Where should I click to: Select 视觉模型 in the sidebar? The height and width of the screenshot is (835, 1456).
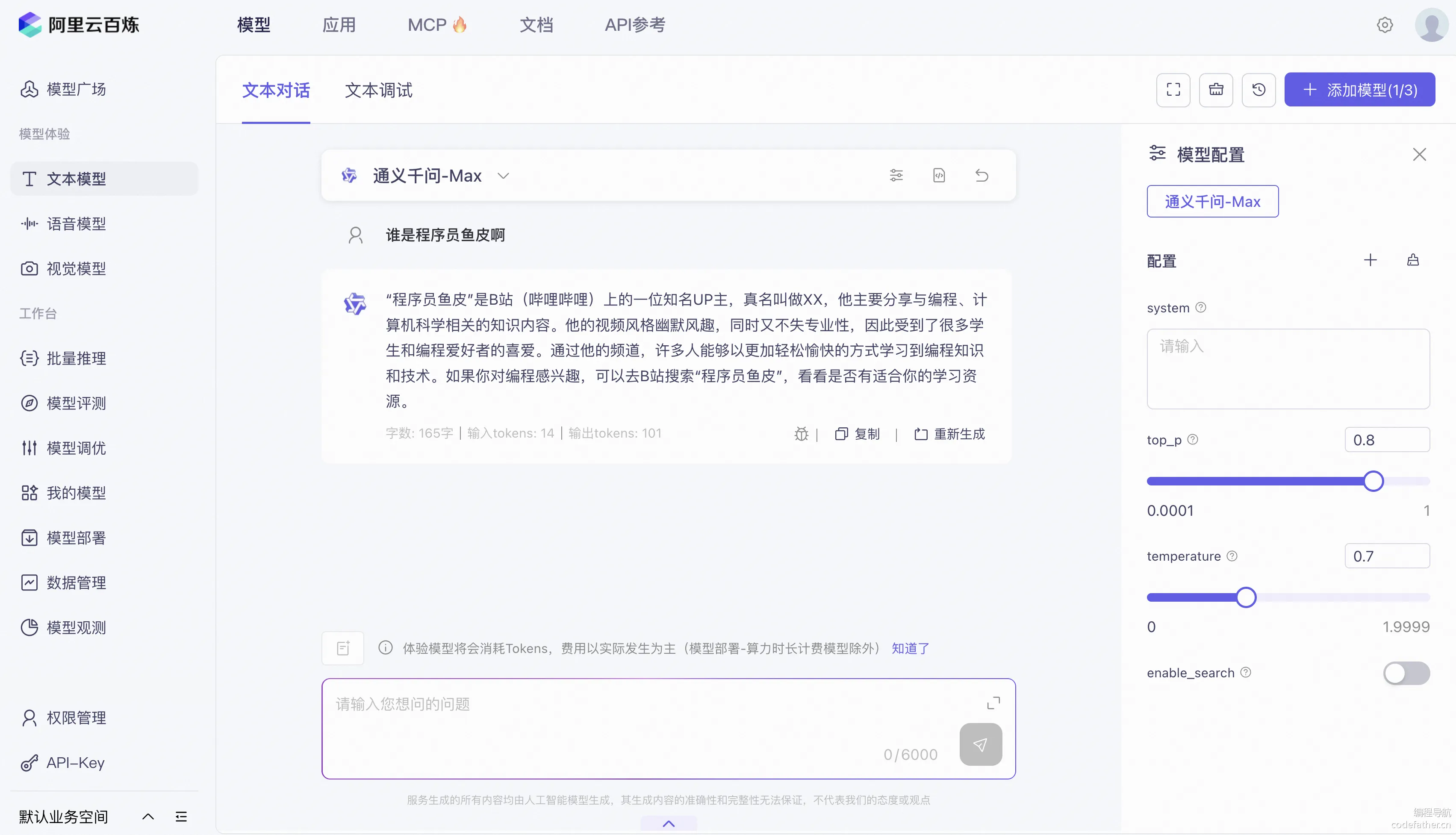click(104, 268)
